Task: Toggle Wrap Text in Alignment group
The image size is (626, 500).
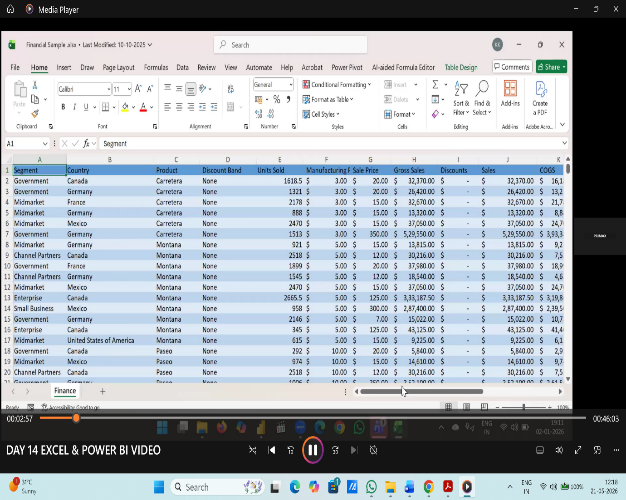Action: click(x=231, y=89)
